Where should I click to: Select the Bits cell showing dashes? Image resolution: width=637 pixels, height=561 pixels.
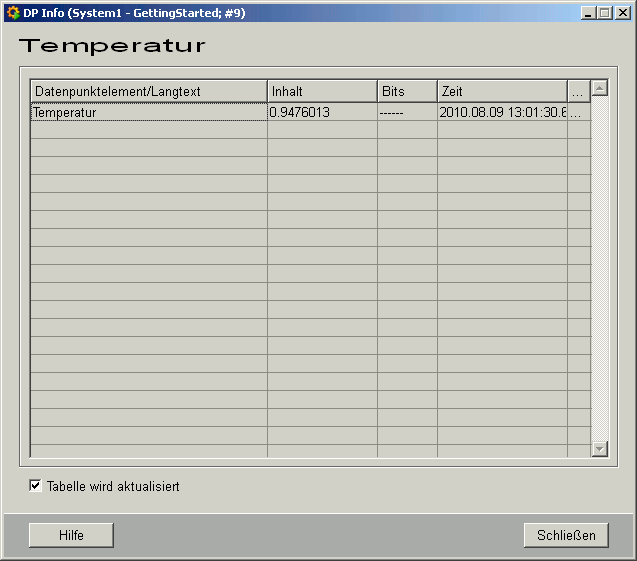click(407, 113)
